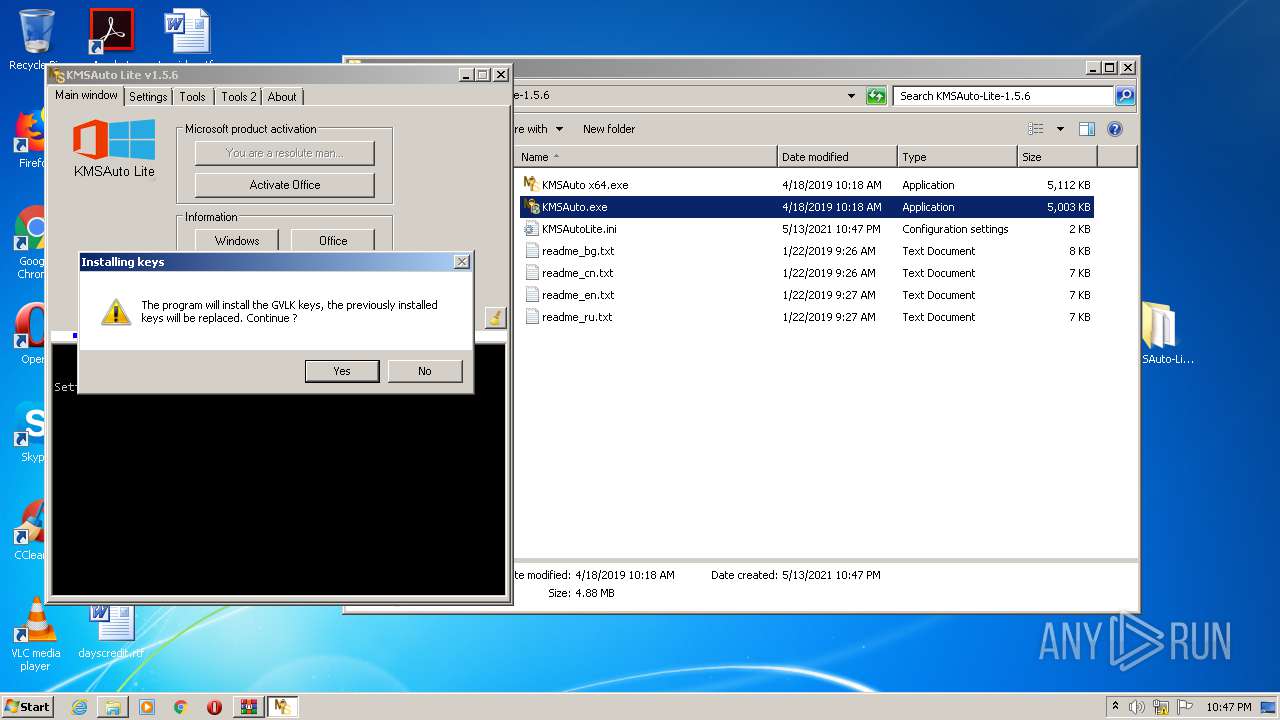Open the About tab
This screenshot has height=720, width=1280.
[x=282, y=97]
